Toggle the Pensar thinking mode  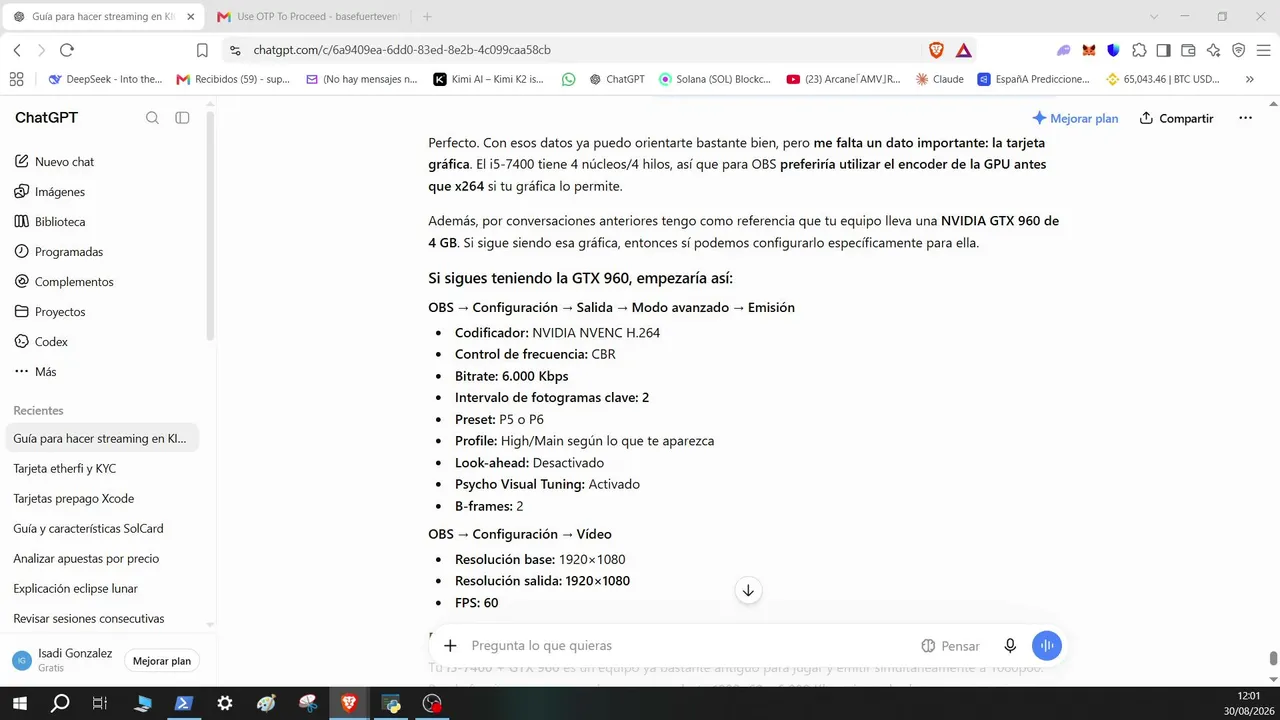coord(950,646)
